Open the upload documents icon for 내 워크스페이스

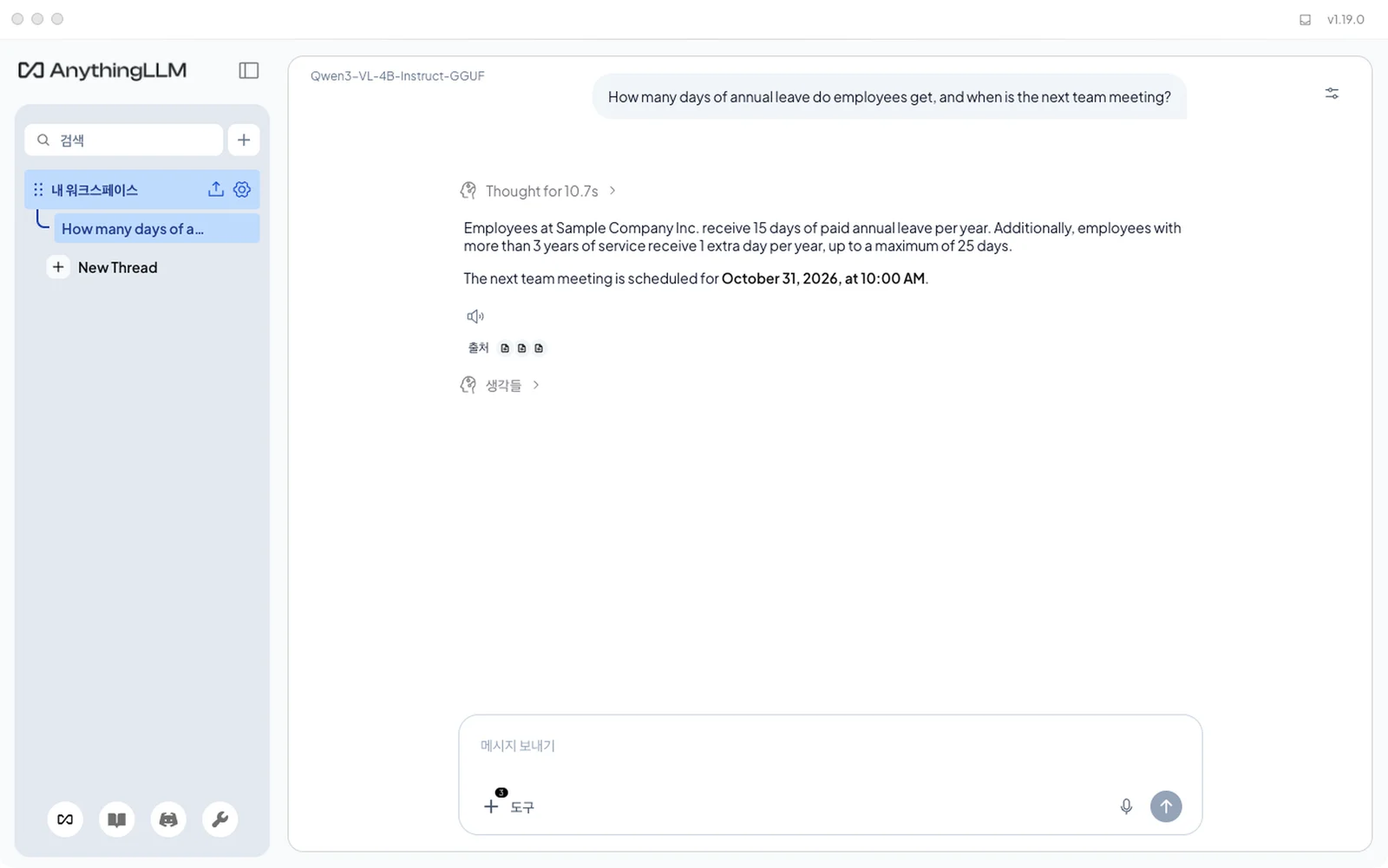click(216, 189)
